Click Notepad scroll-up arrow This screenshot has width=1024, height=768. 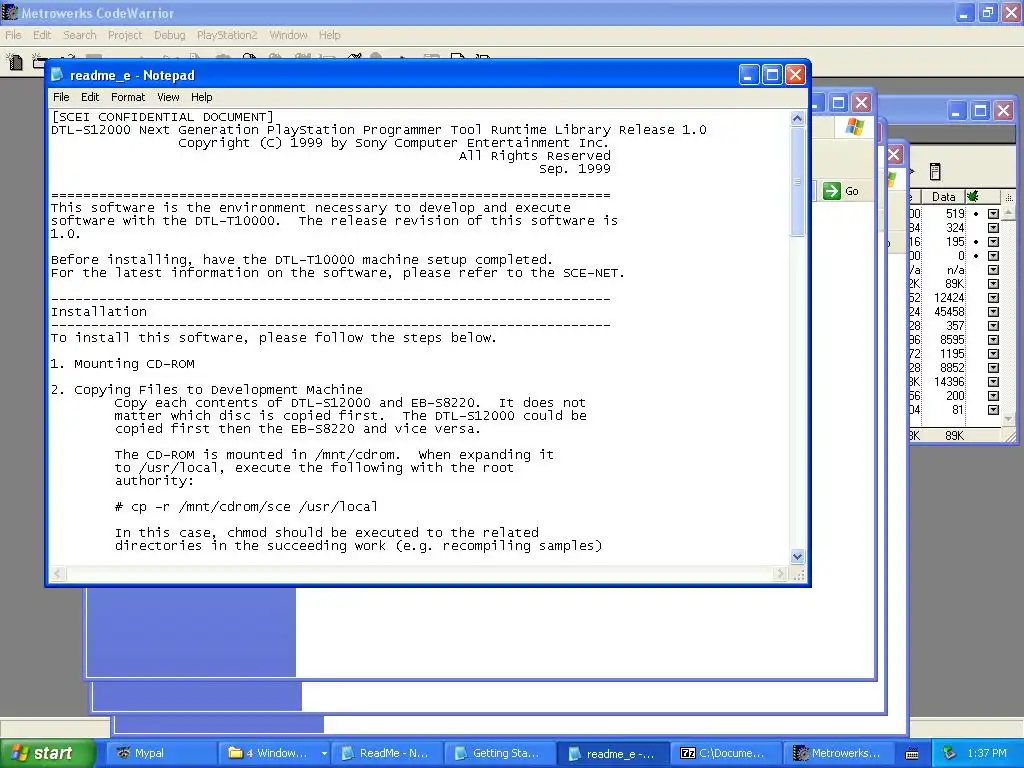click(797, 119)
